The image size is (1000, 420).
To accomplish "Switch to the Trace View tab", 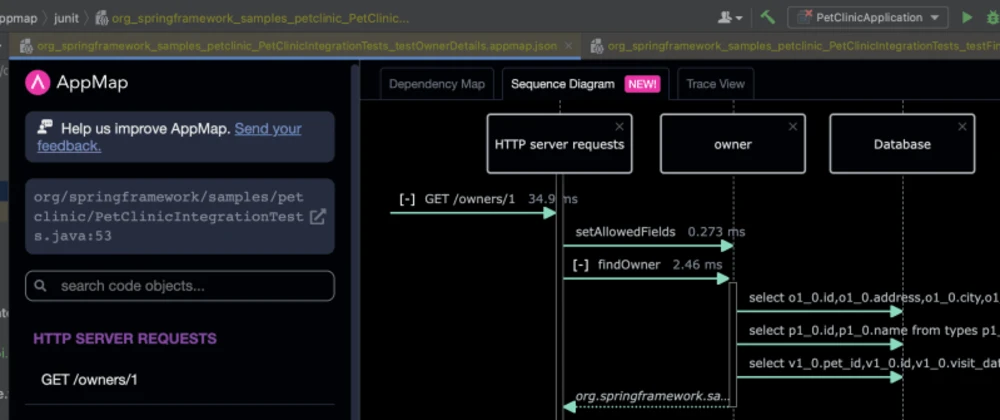I will click(x=715, y=84).
